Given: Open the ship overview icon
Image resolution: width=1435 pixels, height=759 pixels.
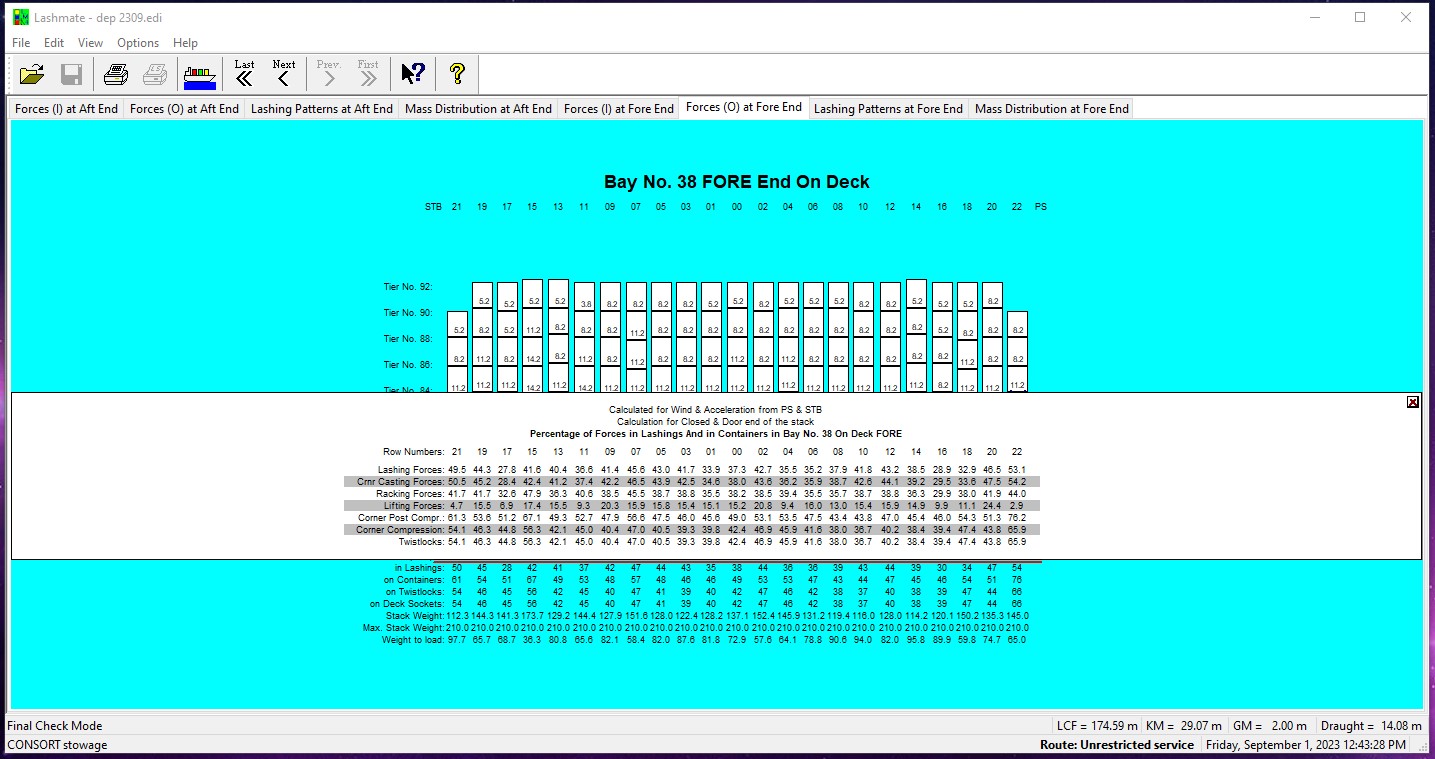Looking at the screenshot, I should (x=200, y=75).
